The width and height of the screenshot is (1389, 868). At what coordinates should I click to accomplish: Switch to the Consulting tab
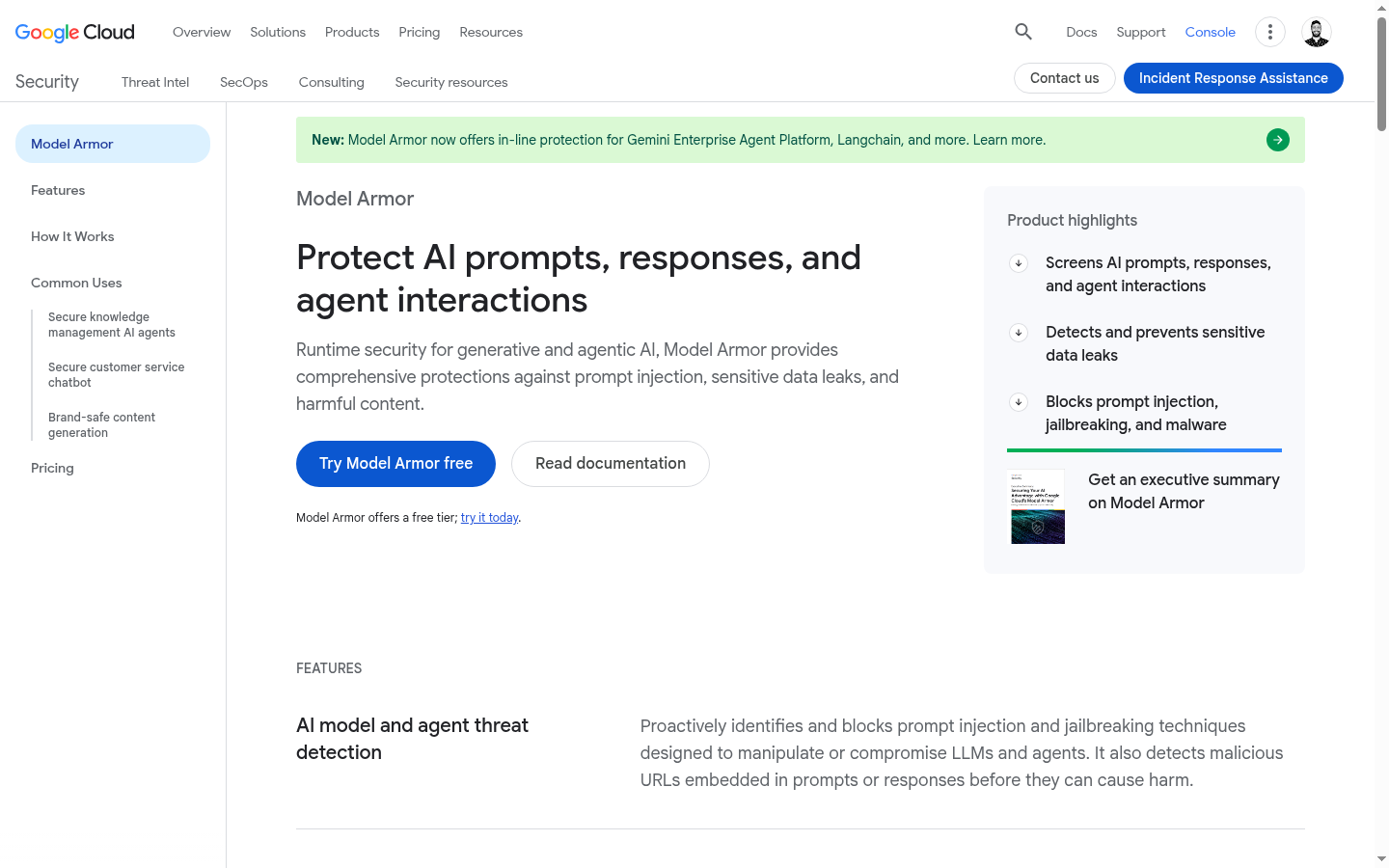click(332, 82)
